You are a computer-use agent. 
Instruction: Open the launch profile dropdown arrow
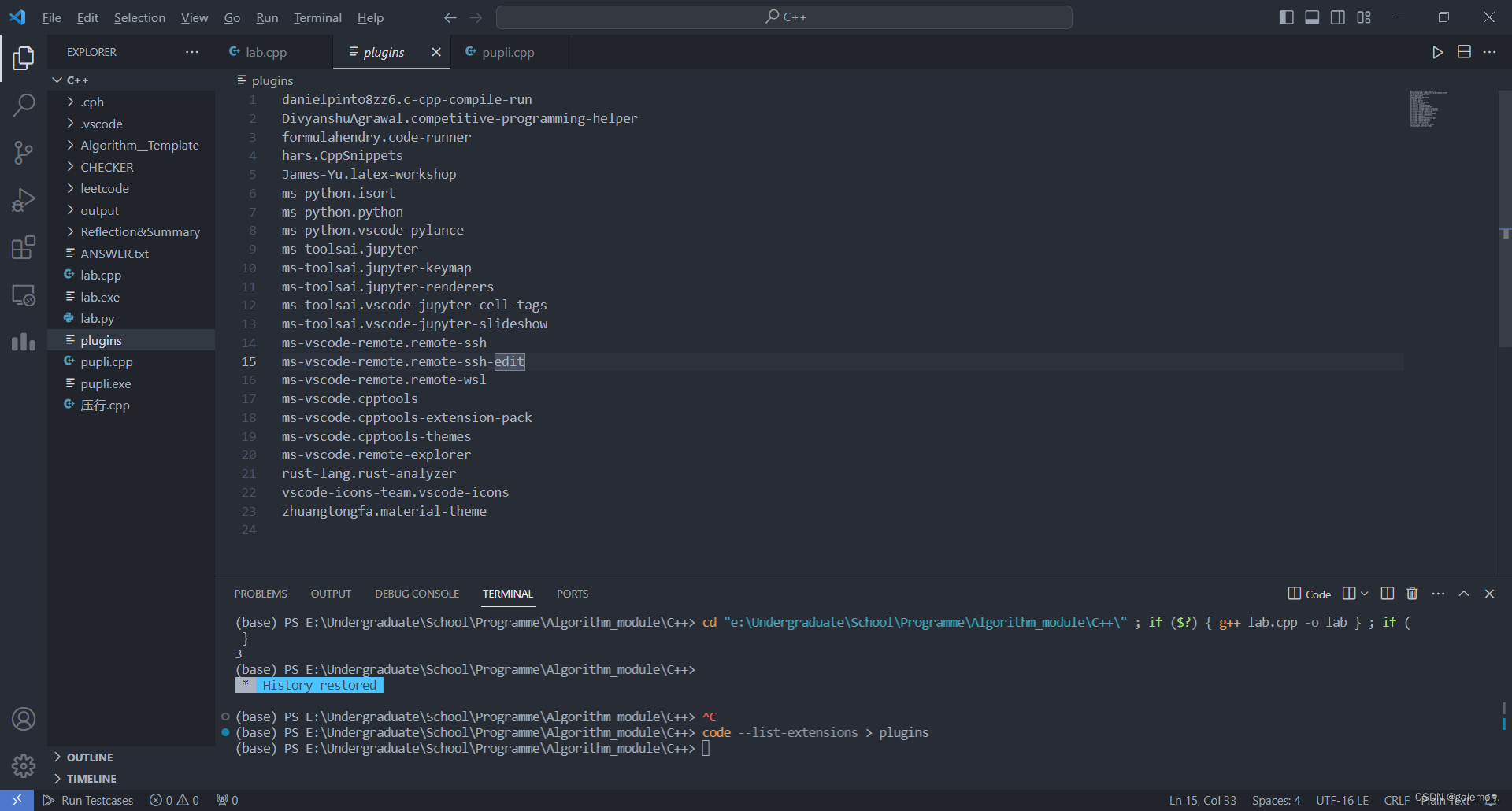pos(1365,594)
